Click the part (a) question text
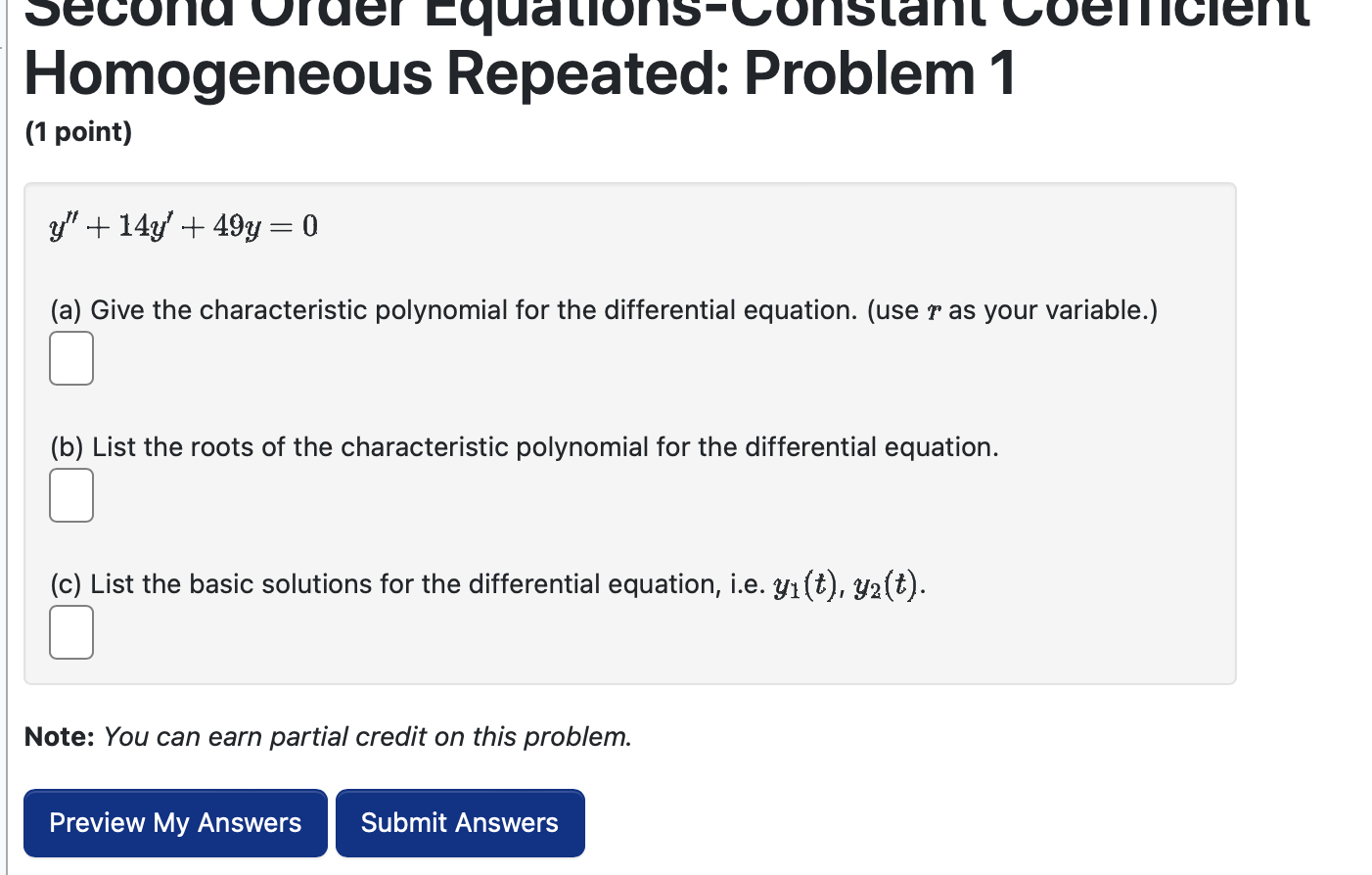 pos(604,309)
